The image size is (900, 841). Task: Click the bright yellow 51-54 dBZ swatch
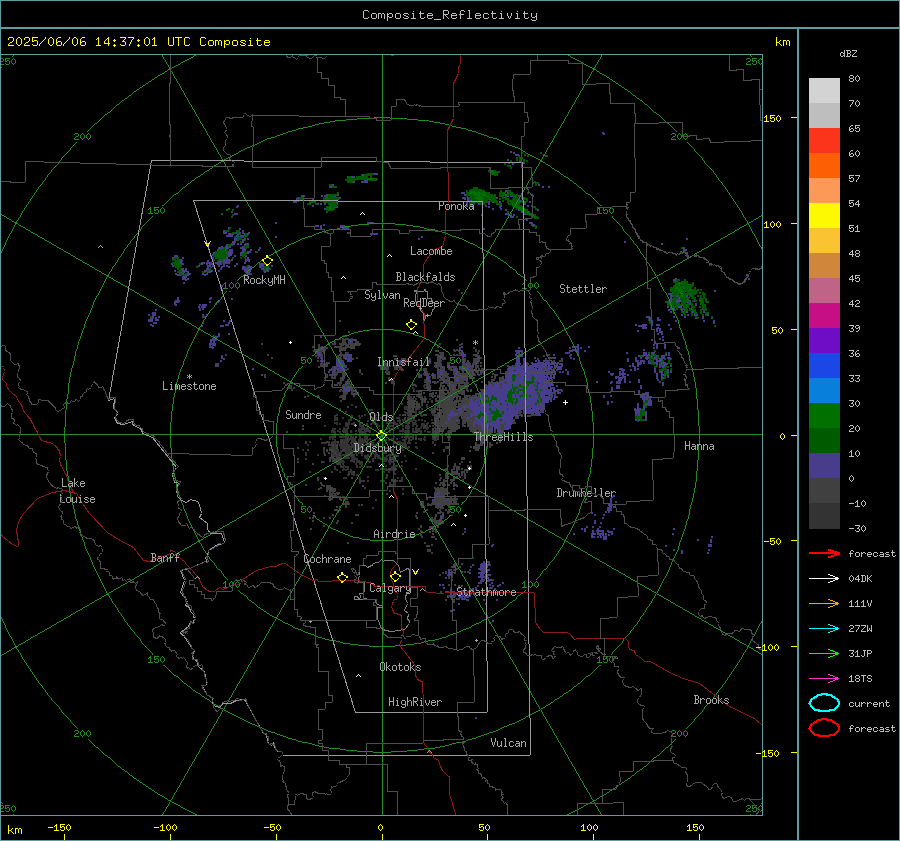point(824,216)
